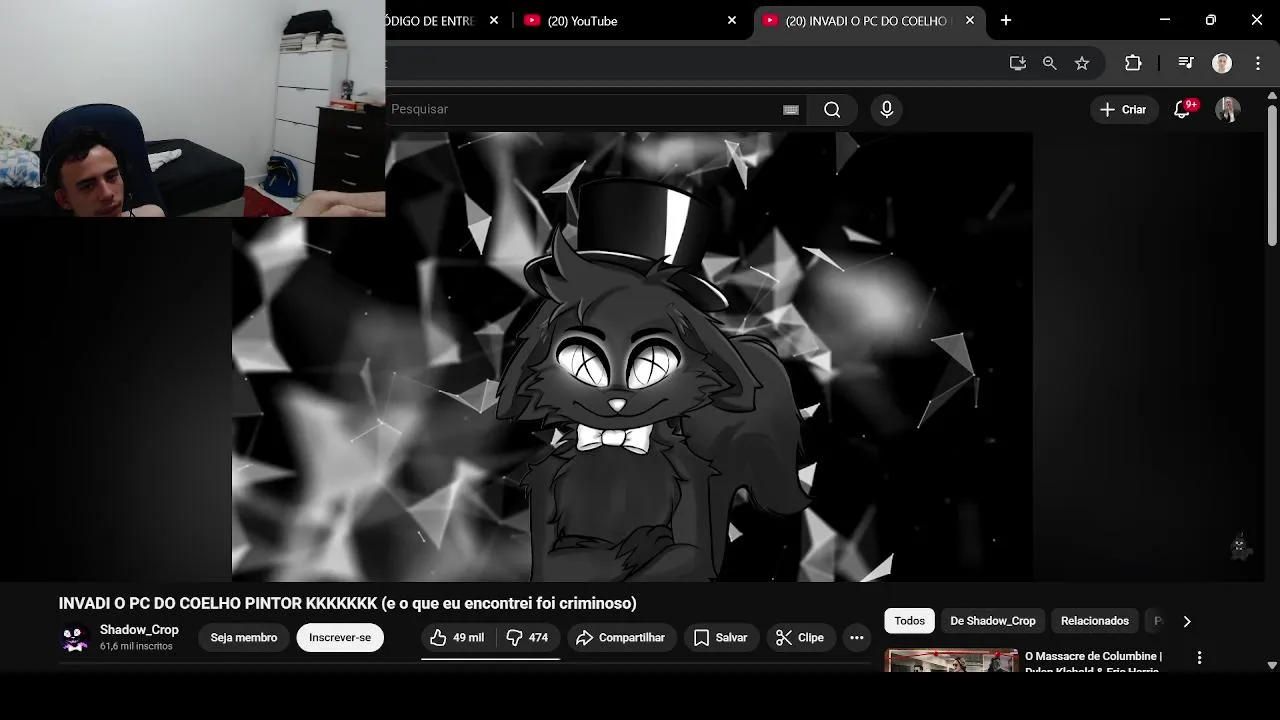Click the Criar button

[x=1124, y=110]
